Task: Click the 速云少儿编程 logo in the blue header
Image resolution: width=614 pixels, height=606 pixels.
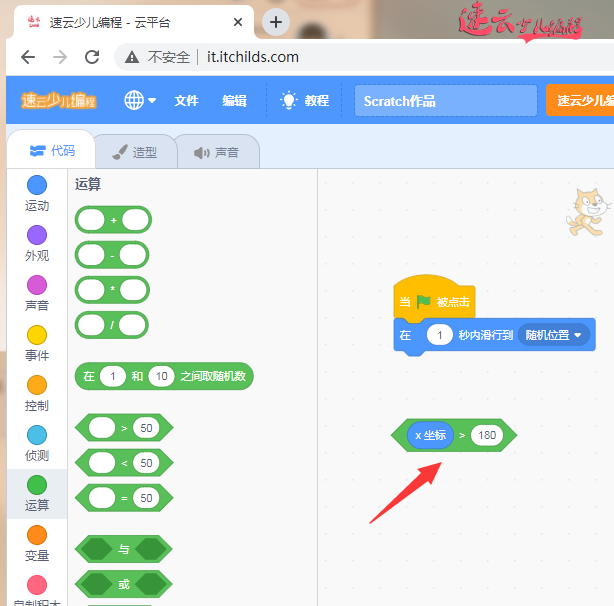Action: pos(59,101)
